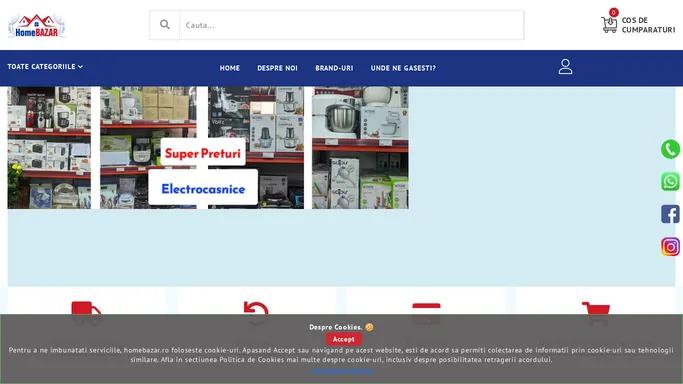Viewport: 683px width, 384px height.
Task: Accept cookies with Accept button
Action: [x=344, y=339]
